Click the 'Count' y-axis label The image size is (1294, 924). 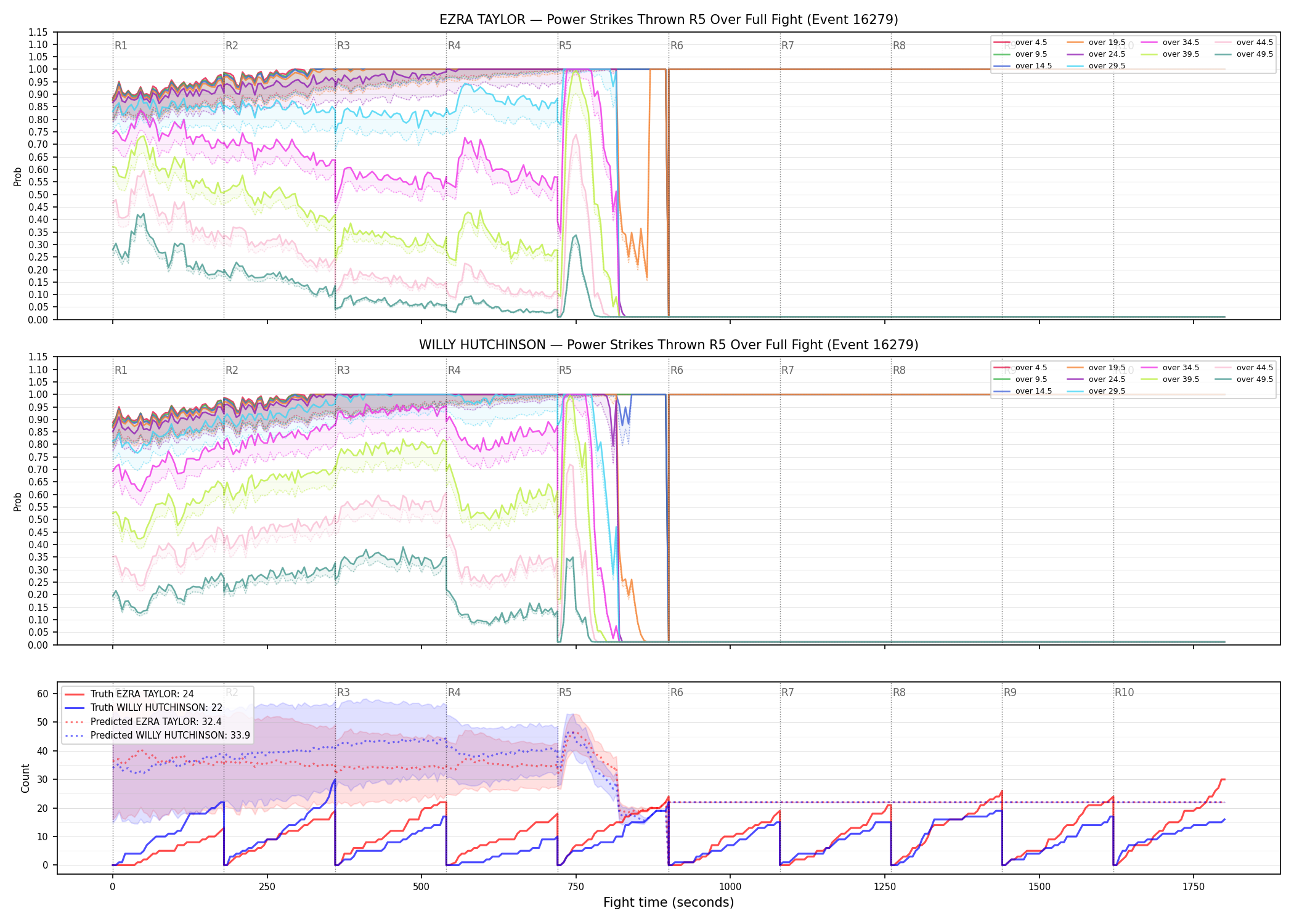(x=25, y=778)
